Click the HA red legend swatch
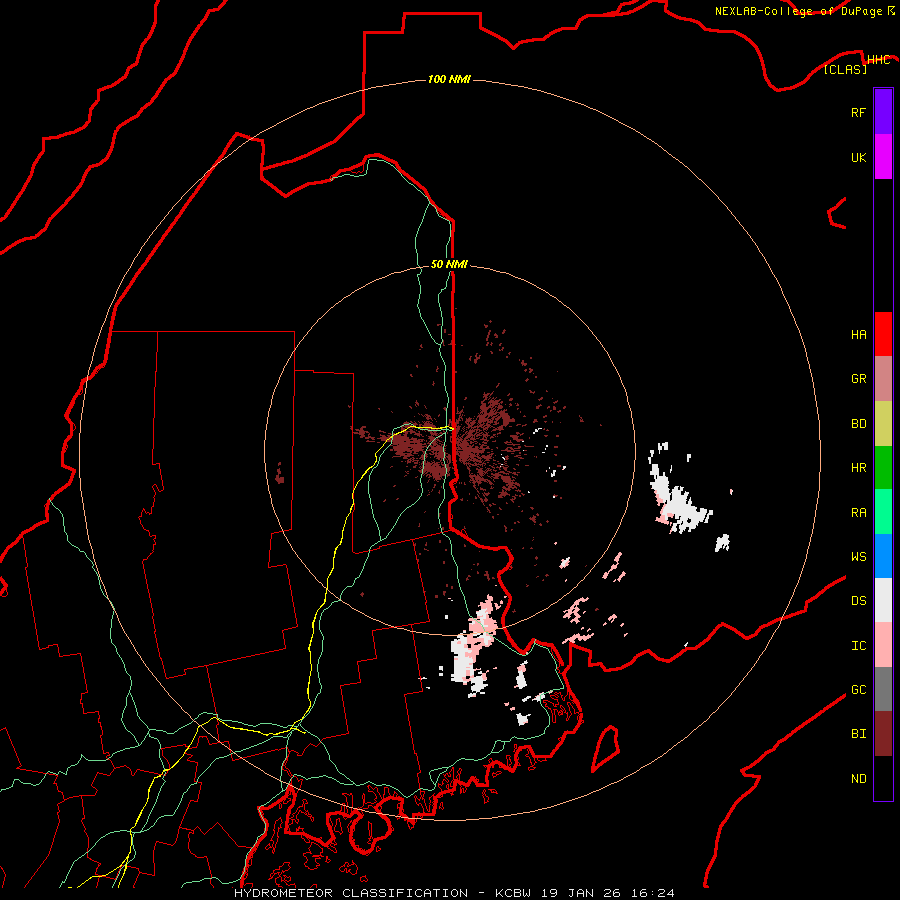The height and width of the screenshot is (900, 900). click(883, 334)
